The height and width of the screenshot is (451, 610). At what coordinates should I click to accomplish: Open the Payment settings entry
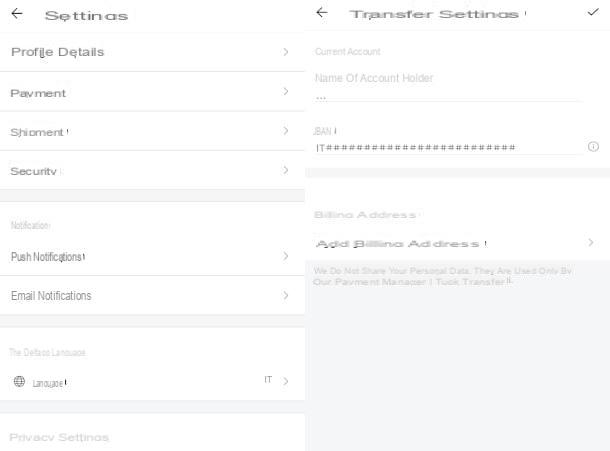[152, 92]
